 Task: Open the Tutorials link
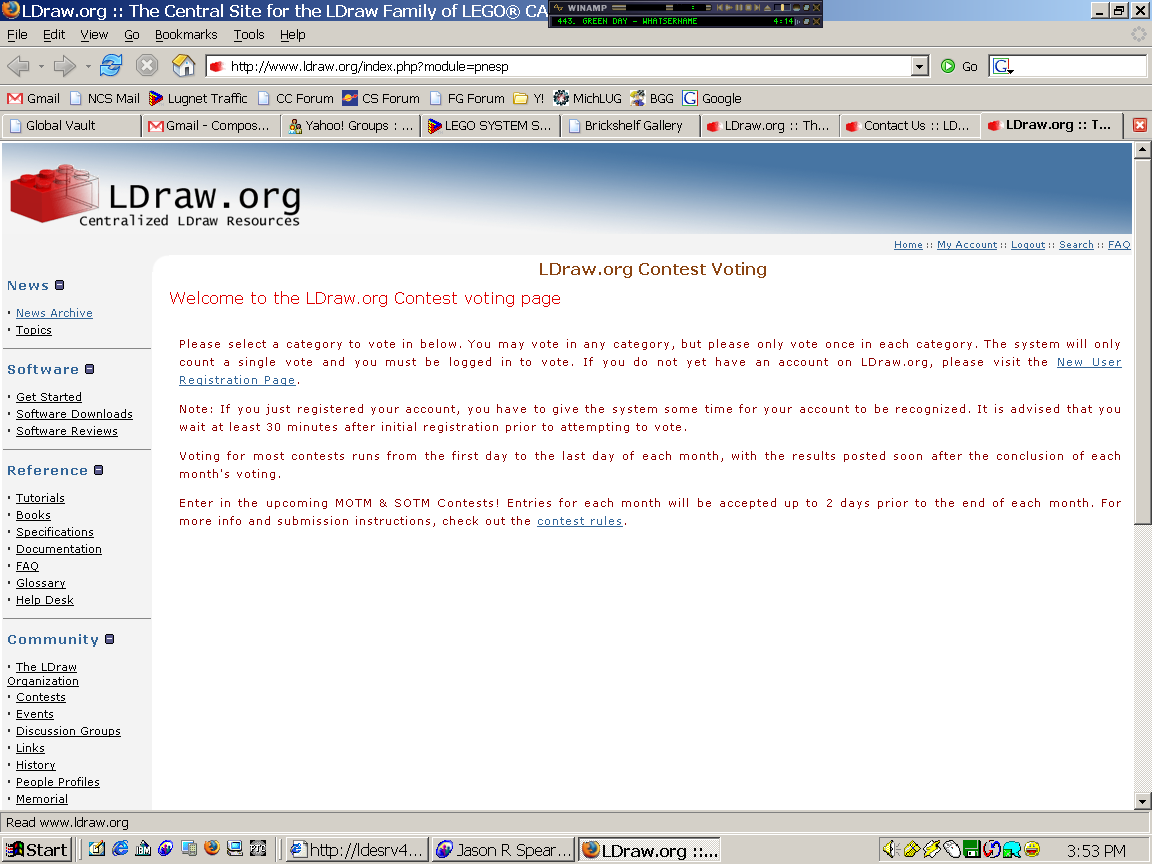click(40, 498)
